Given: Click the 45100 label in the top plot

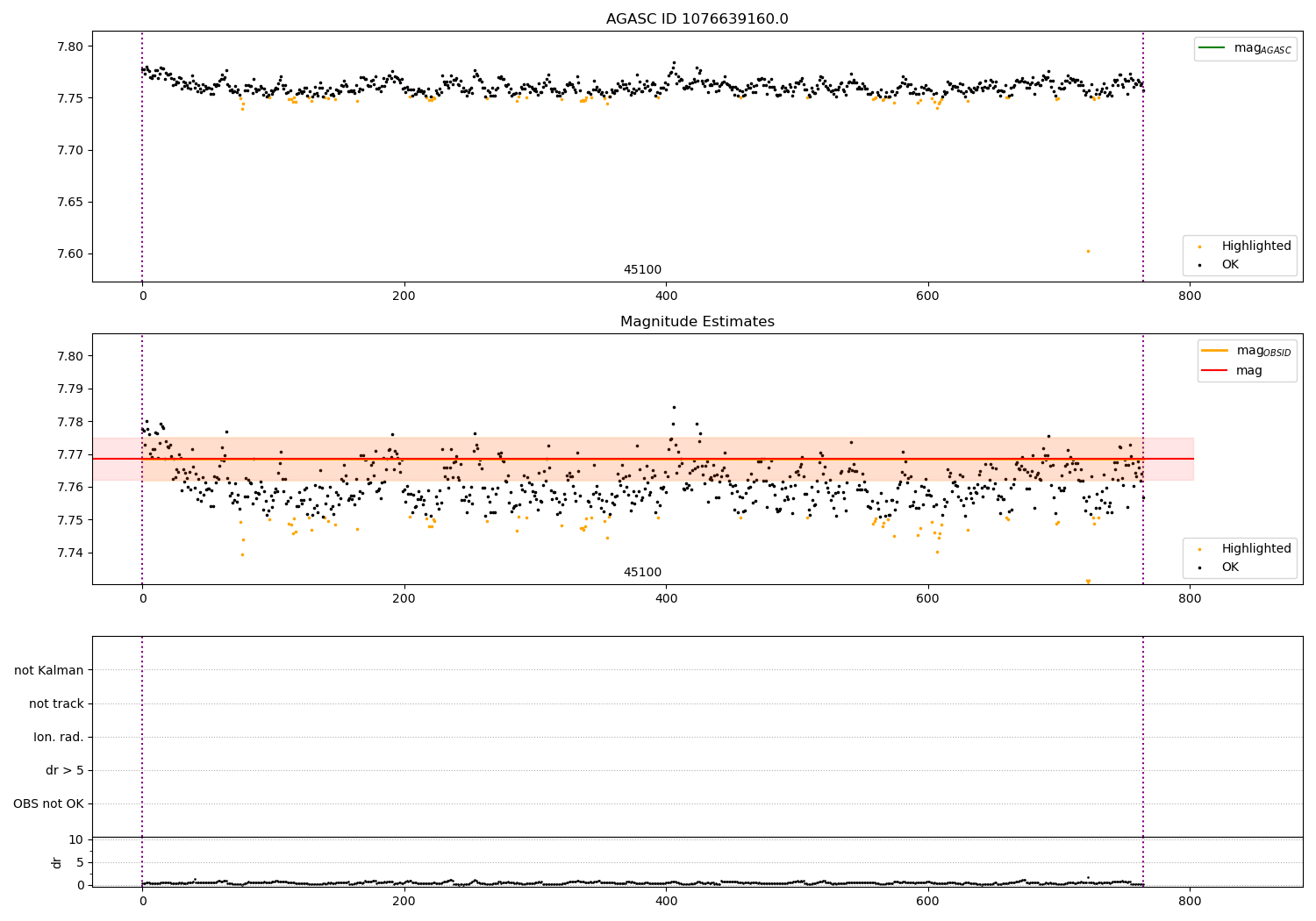Looking at the screenshot, I should [642, 269].
